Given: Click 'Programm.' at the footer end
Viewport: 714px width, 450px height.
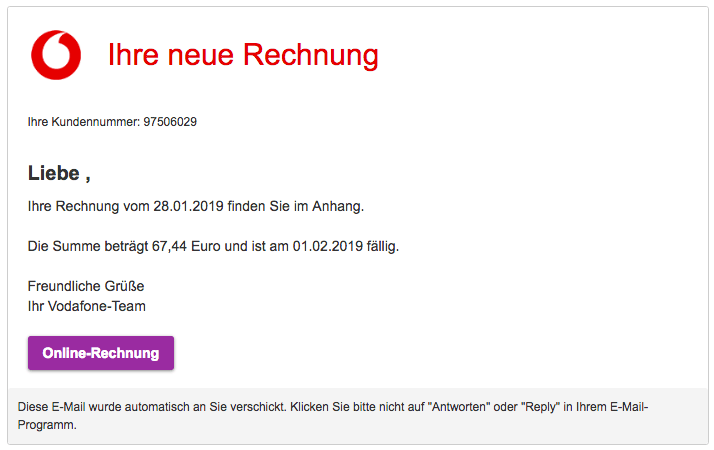Looking at the screenshot, I should click(47, 425).
